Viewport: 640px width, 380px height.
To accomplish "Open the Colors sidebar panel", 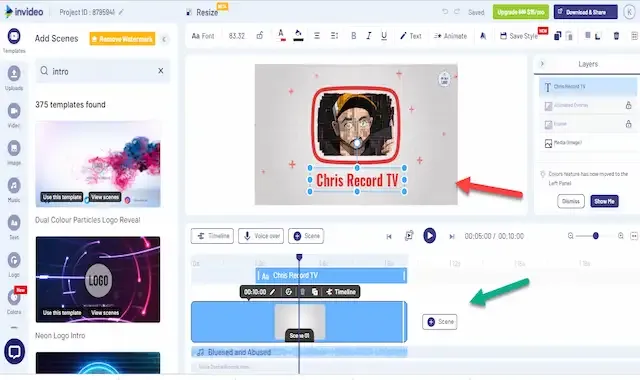I will [x=14, y=301].
